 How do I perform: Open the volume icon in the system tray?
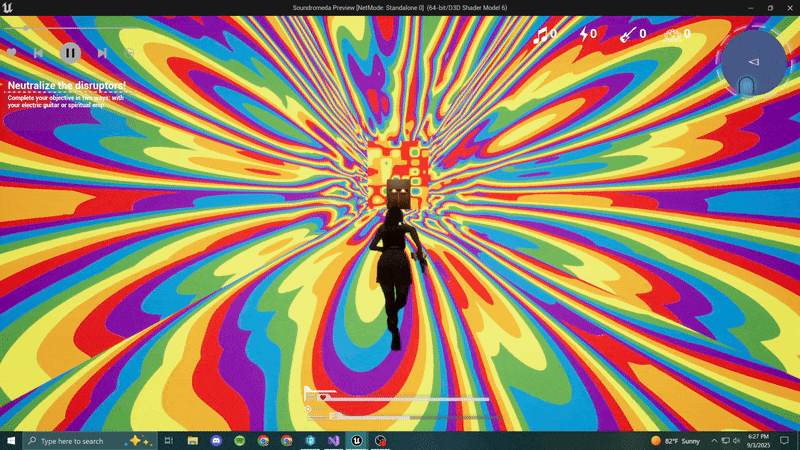tap(736, 441)
